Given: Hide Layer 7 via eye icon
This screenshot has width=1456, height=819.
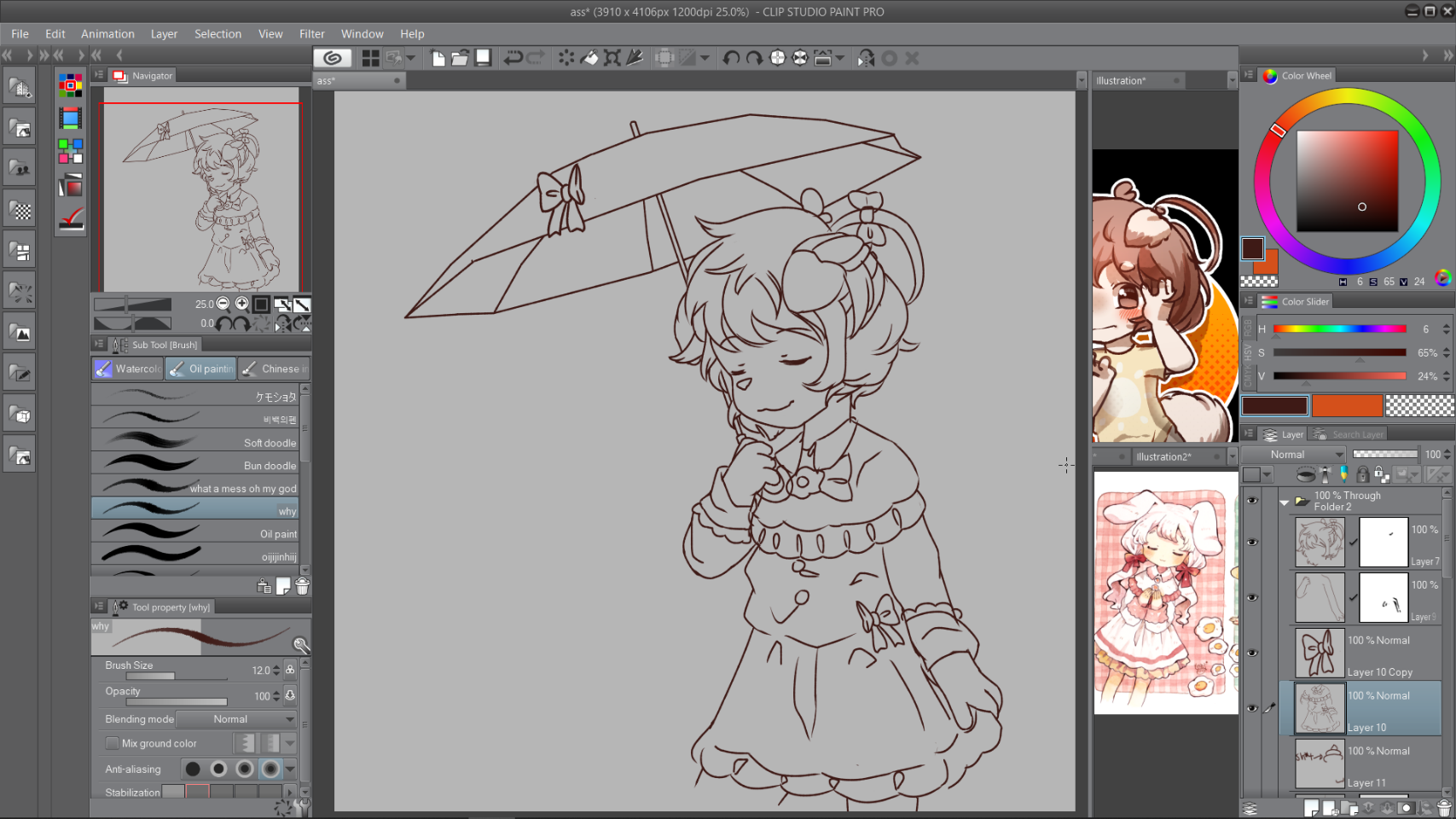Looking at the screenshot, I should tap(1252, 543).
